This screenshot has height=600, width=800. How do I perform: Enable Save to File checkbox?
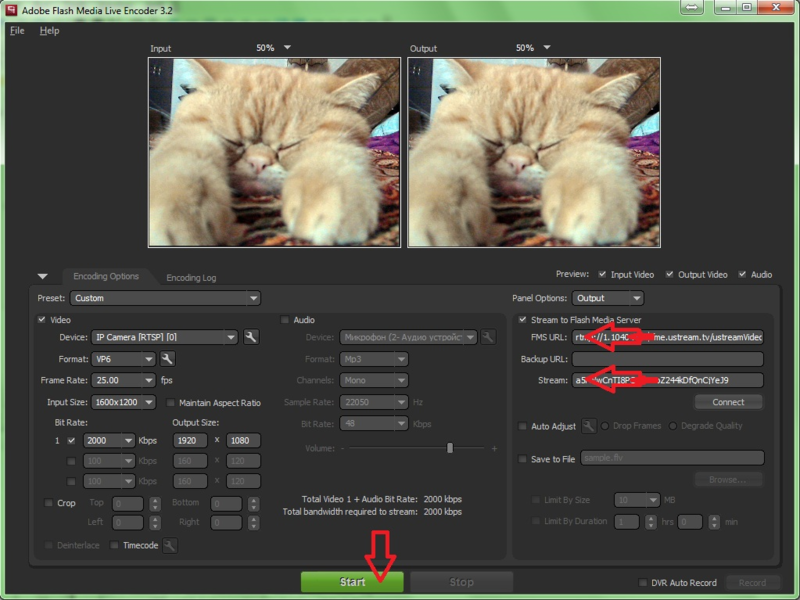(x=522, y=459)
